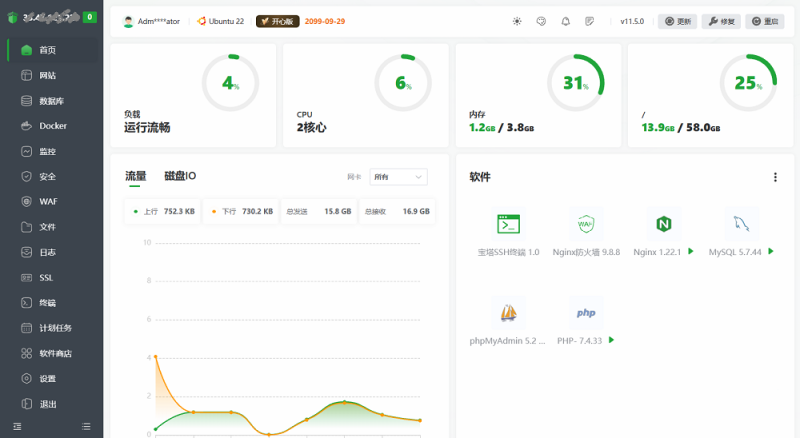Click the v11.5.0 version label
800x438 pixels.
(632, 21)
